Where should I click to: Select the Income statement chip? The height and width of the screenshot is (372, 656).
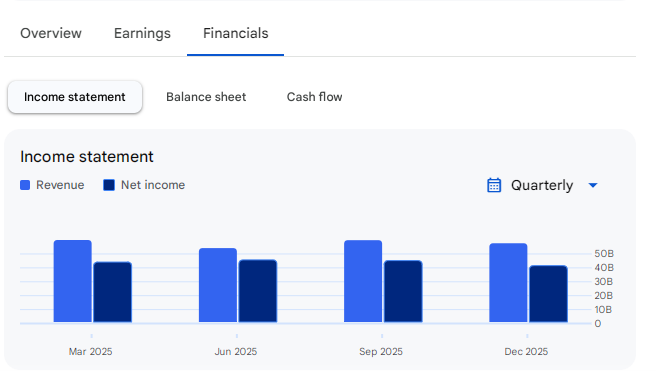pos(75,97)
